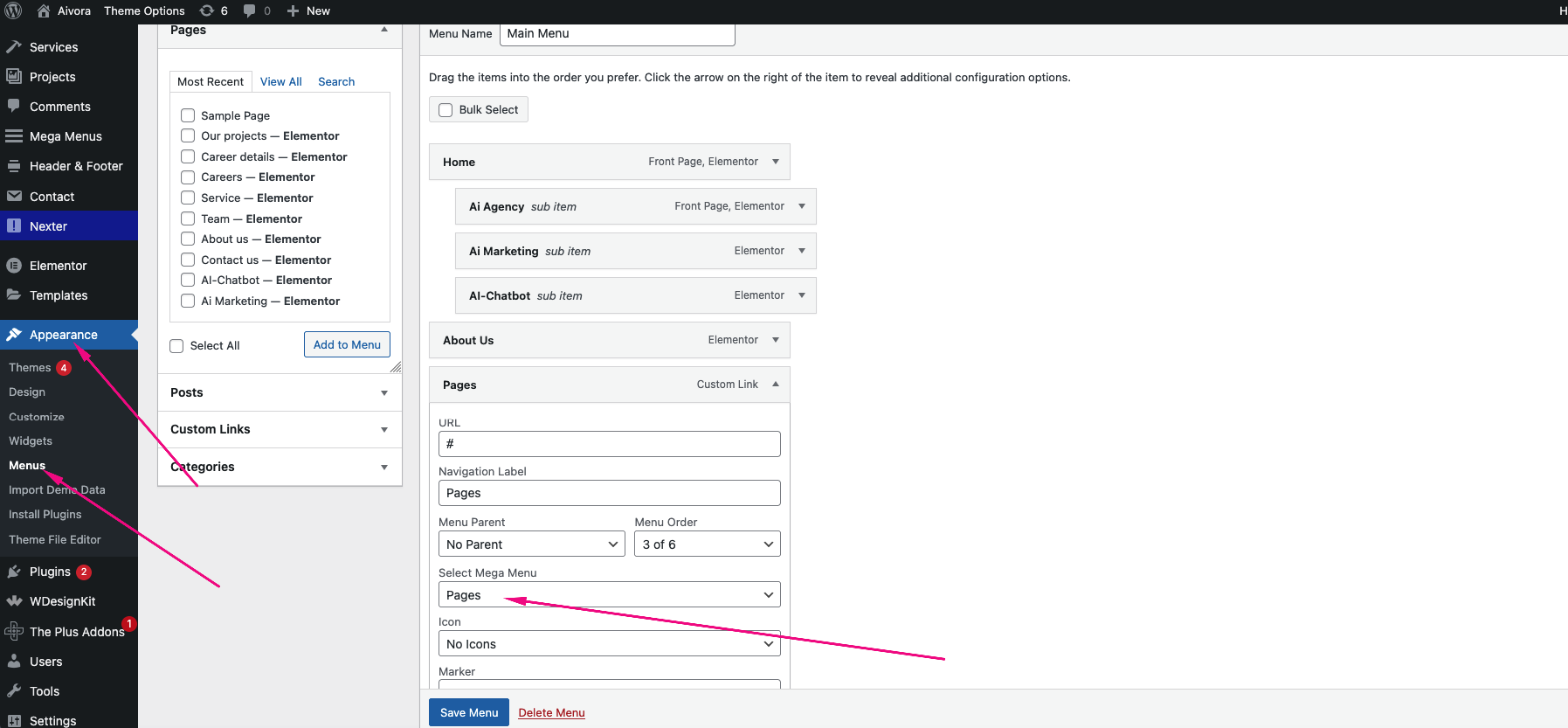Open the WDesignKit sidebar icon

click(x=14, y=601)
